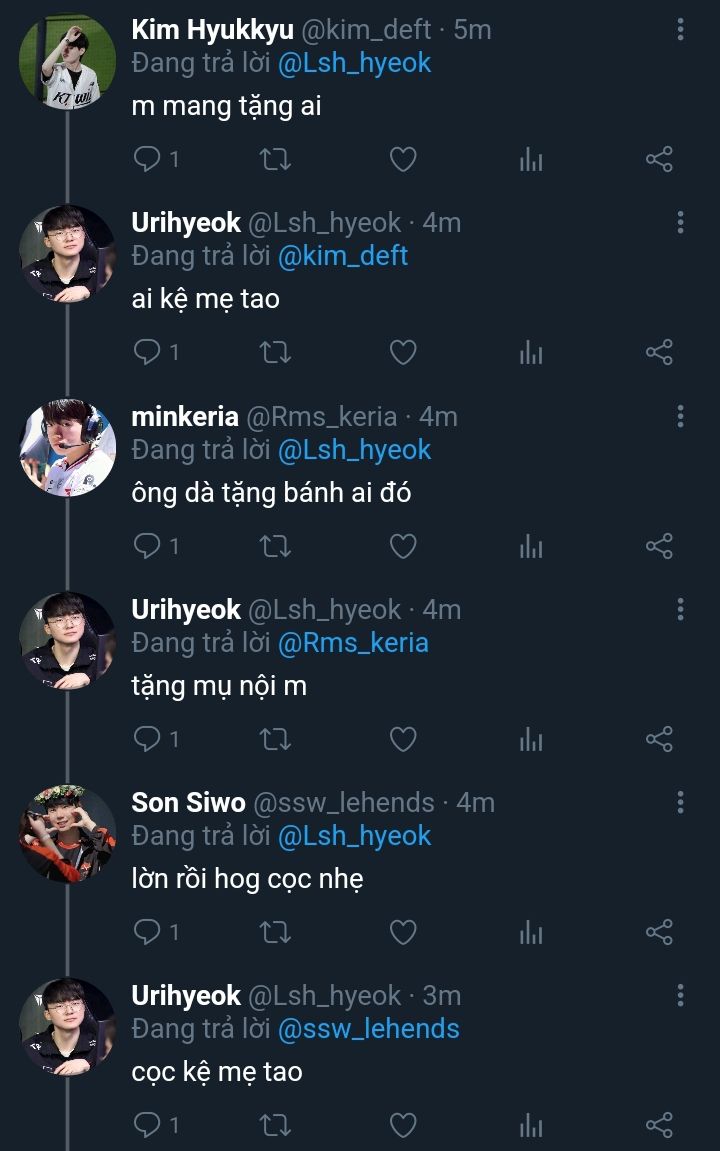This screenshot has height=1151, width=720.
Task: Reply to Urihyeok's "tặng mụ nội m" tweet
Action: 148,739
